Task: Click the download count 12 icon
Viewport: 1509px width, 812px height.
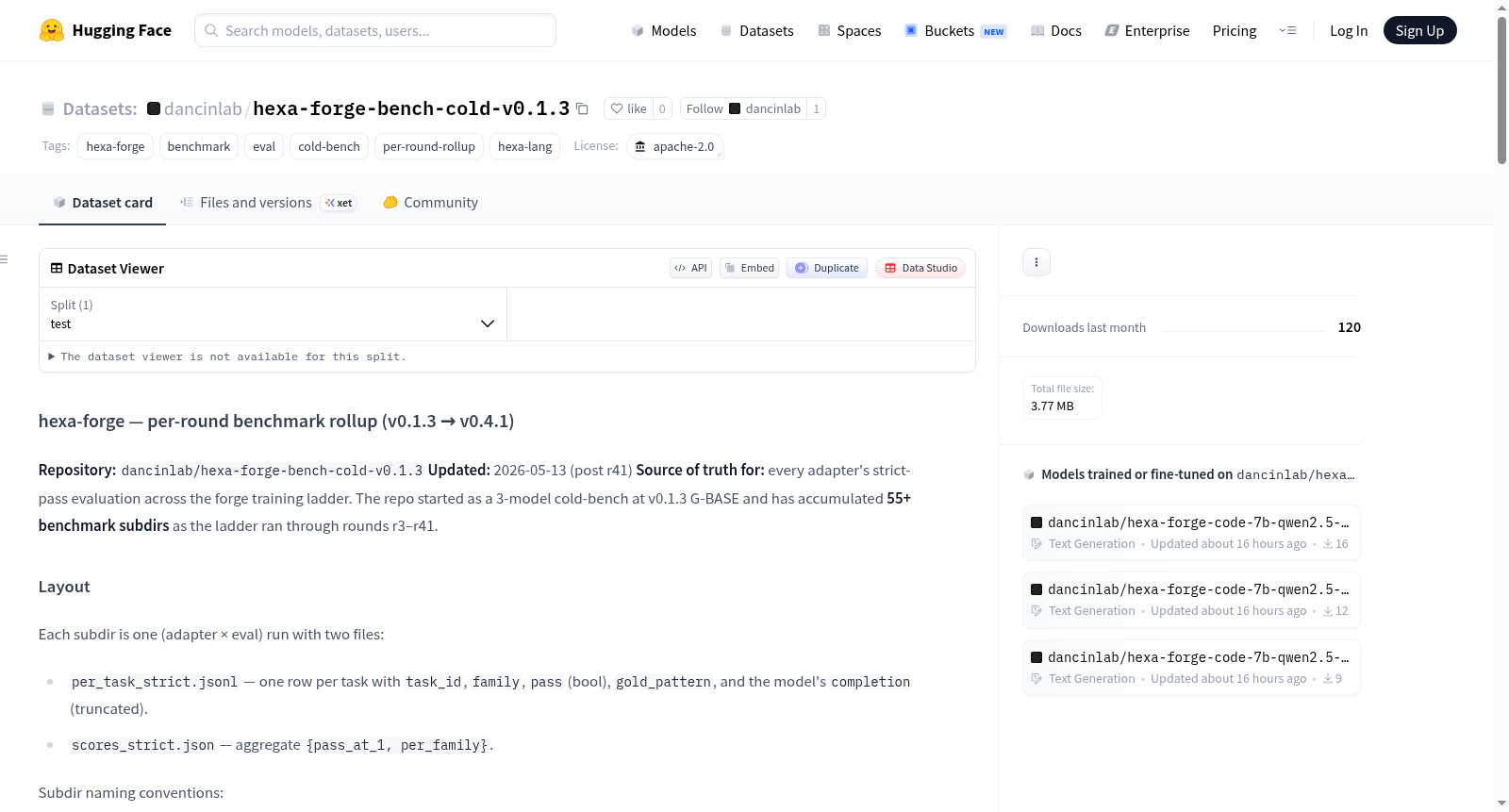Action: 1328,611
